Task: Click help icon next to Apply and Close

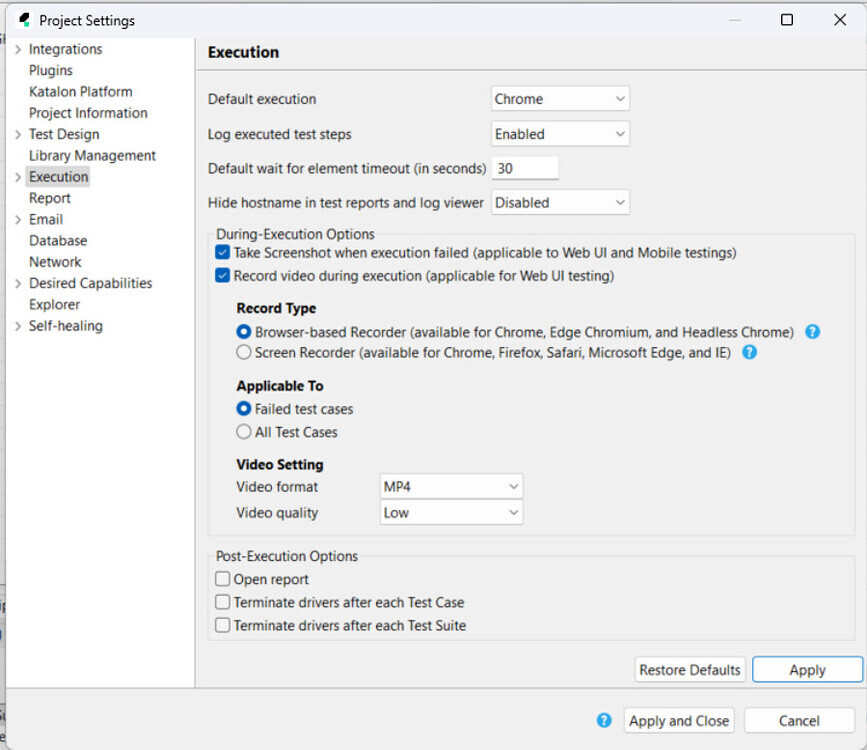Action: [604, 720]
